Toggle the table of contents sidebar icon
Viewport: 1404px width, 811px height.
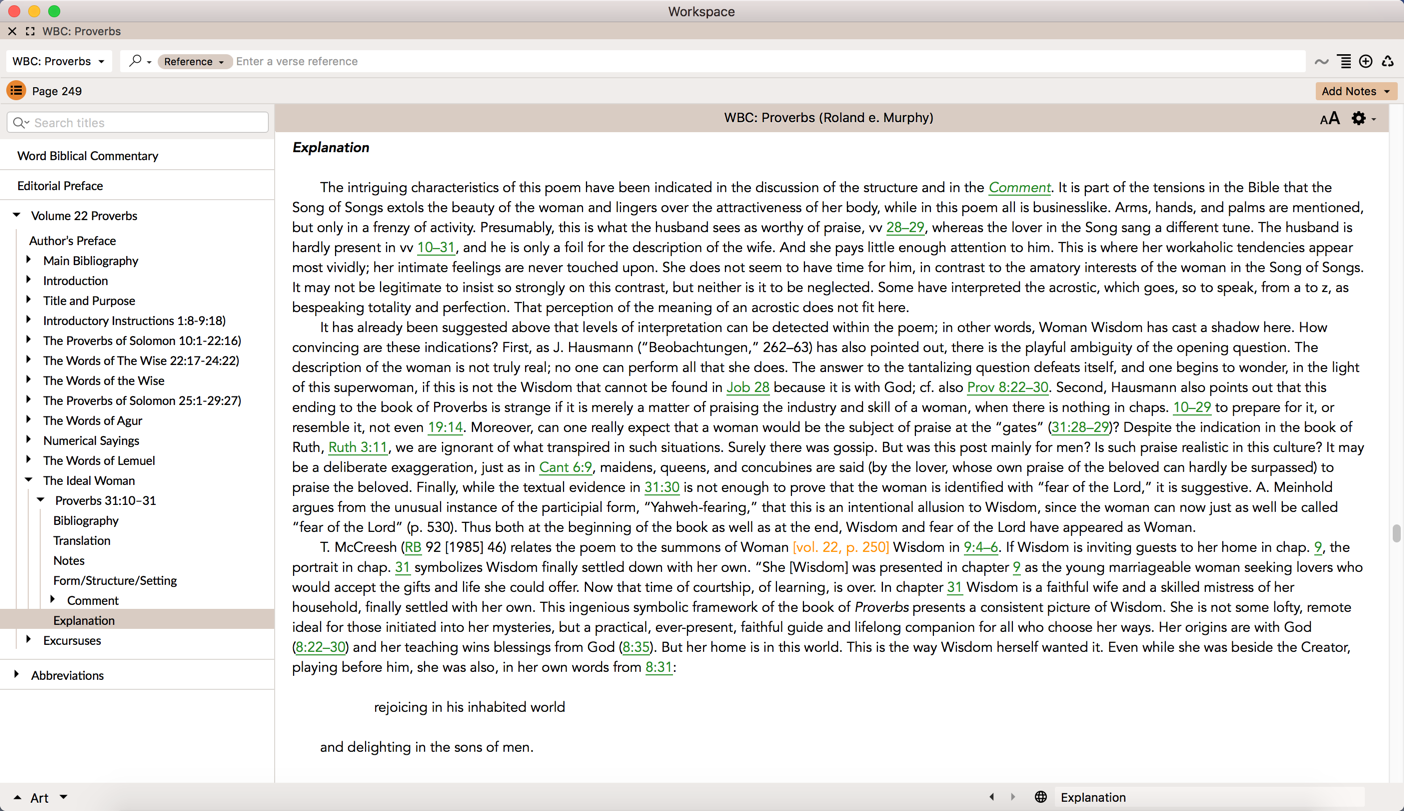click(16, 91)
